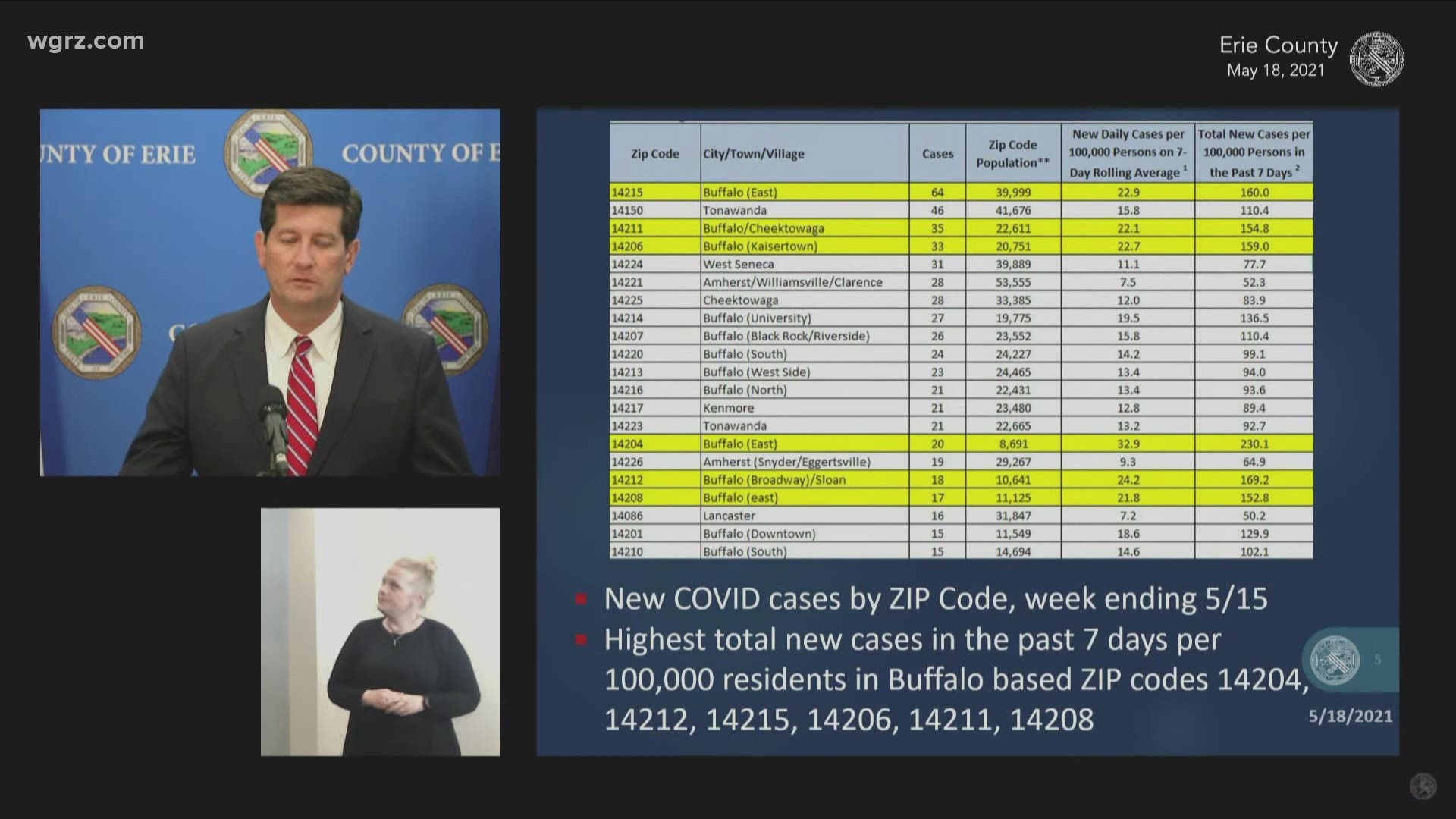Select the 14150 zip code cell
The height and width of the screenshot is (819, 1456).
655,210
